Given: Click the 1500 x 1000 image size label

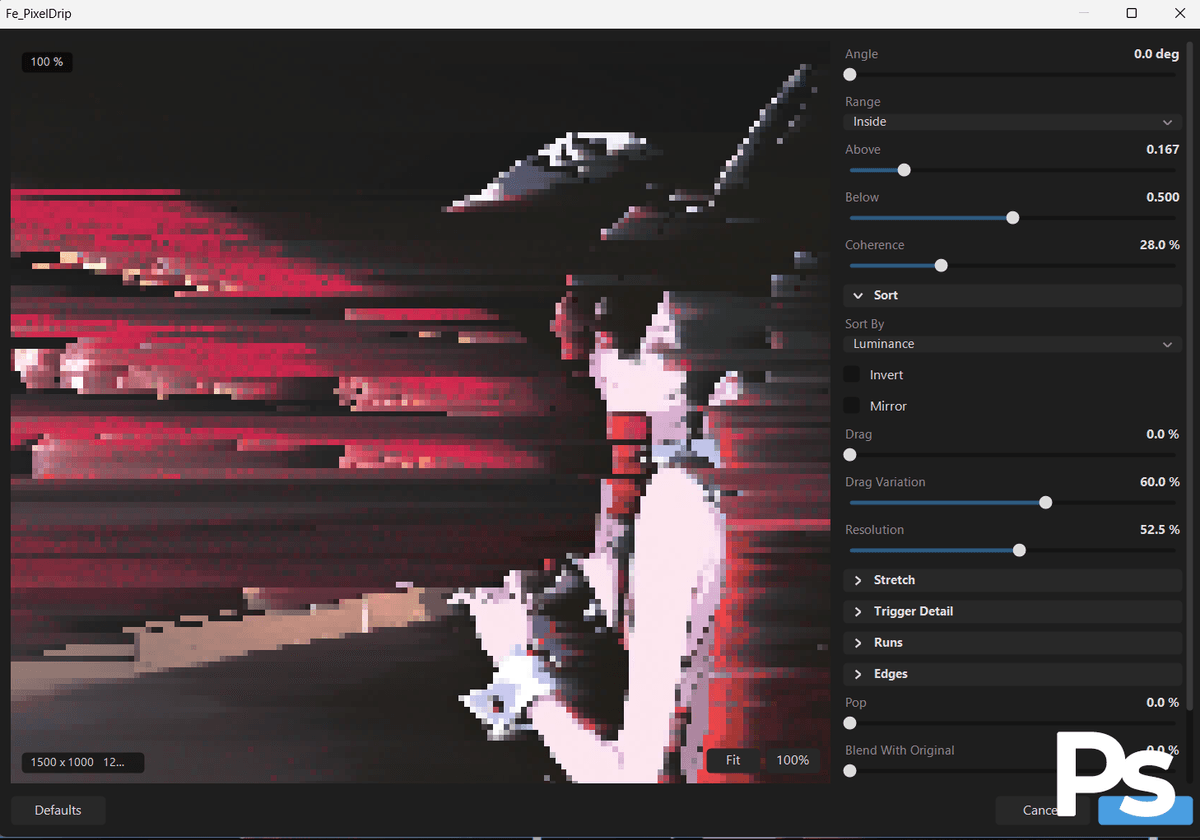Looking at the screenshot, I should pos(82,762).
